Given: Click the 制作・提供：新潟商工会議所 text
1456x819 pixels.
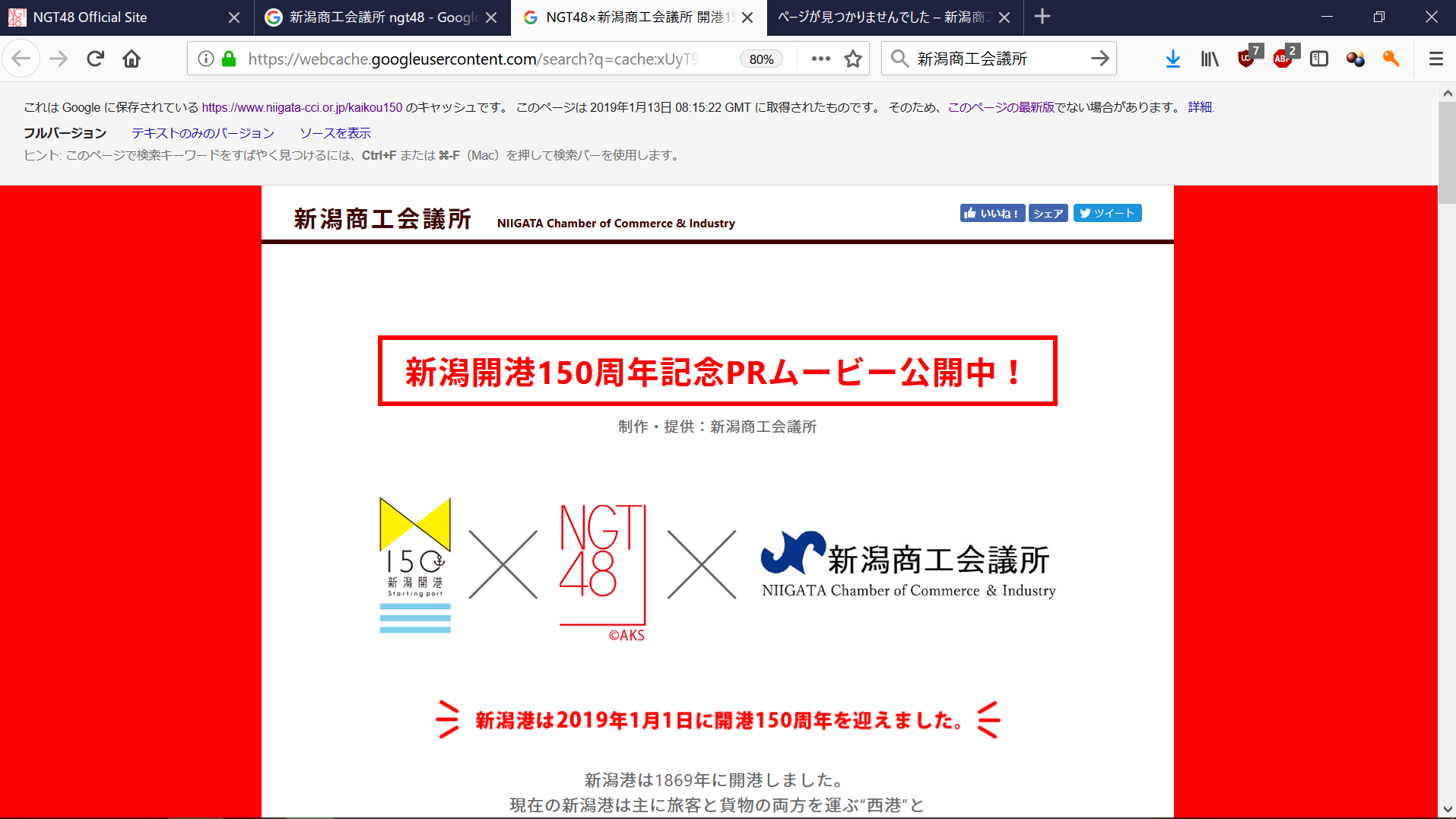Looking at the screenshot, I should pyautogui.click(x=718, y=427).
